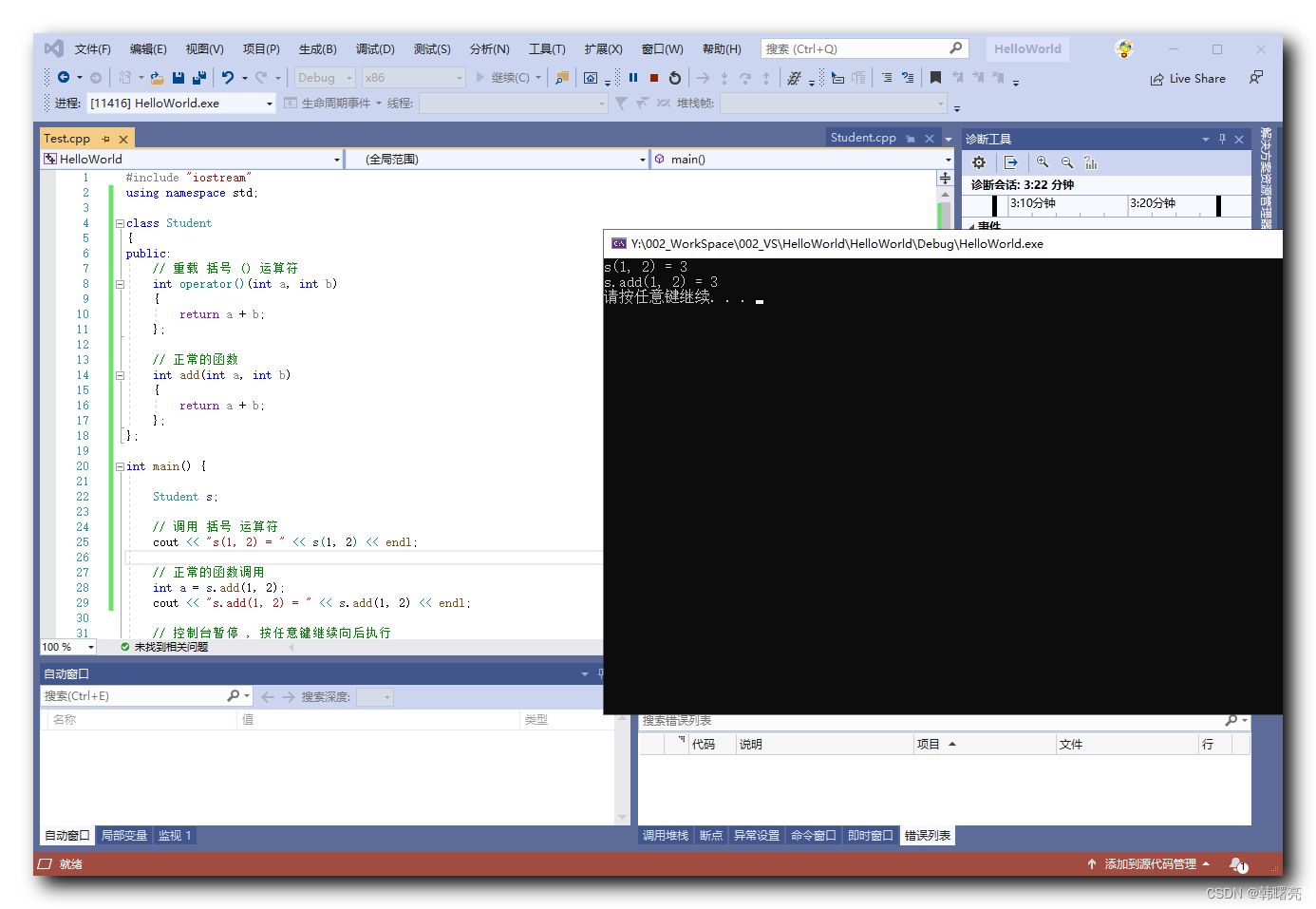Open the 文件(F) menu
Screen dimensions: 1316x909
pyautogui.click(x=93, y=49)
